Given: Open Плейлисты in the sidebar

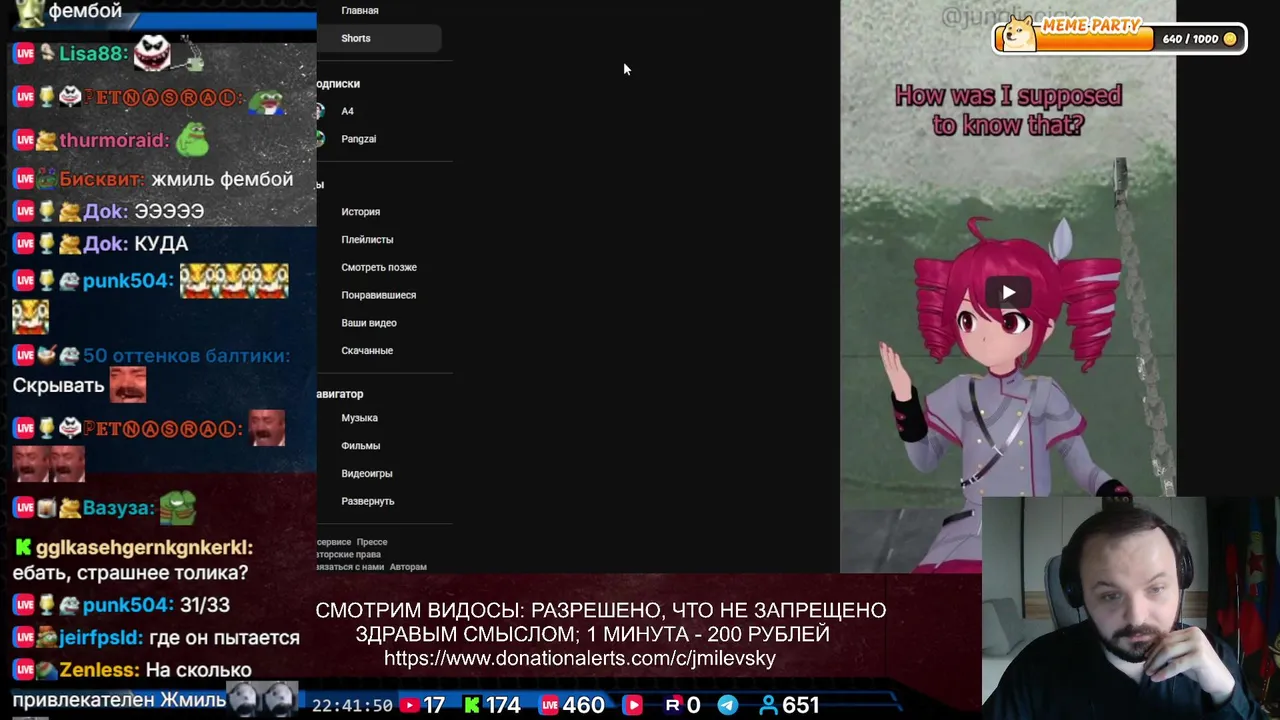Looking at the screenshot, I should 367,240.
